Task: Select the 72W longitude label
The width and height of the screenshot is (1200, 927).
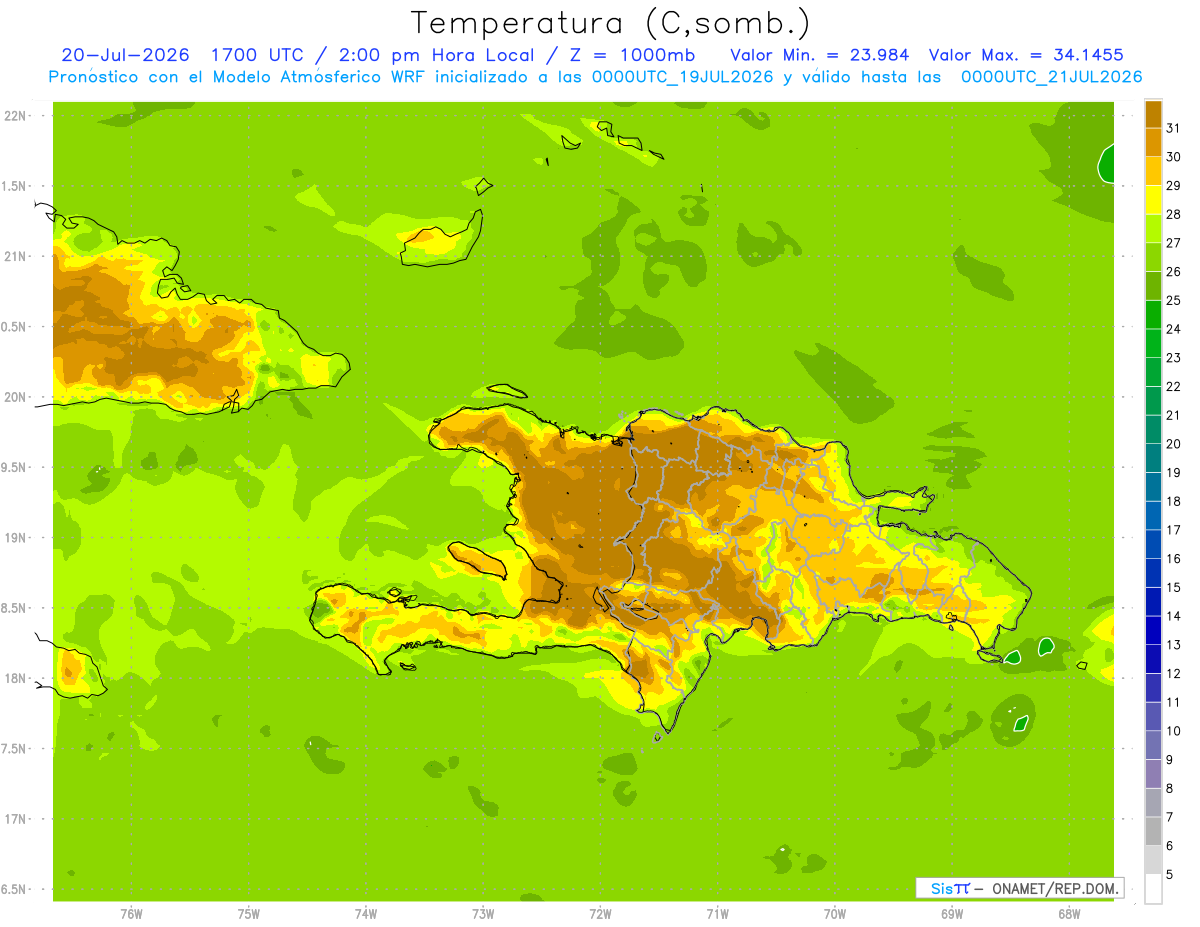Action: [x=600, y=913]
